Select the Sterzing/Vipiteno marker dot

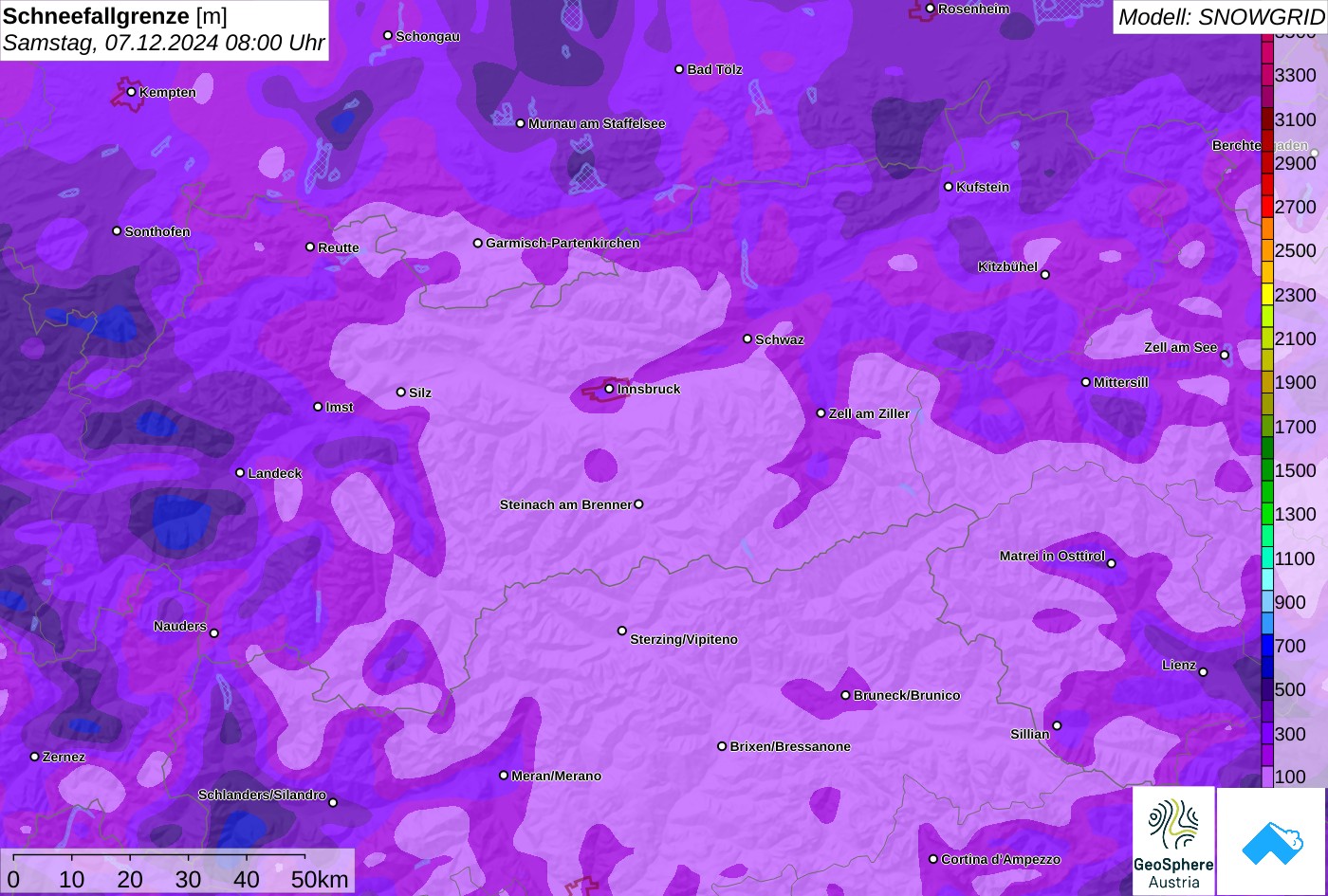622,631
